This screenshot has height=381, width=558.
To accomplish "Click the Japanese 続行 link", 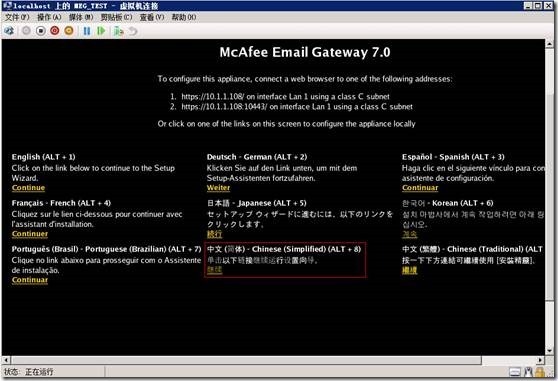I will pos(214,234).
